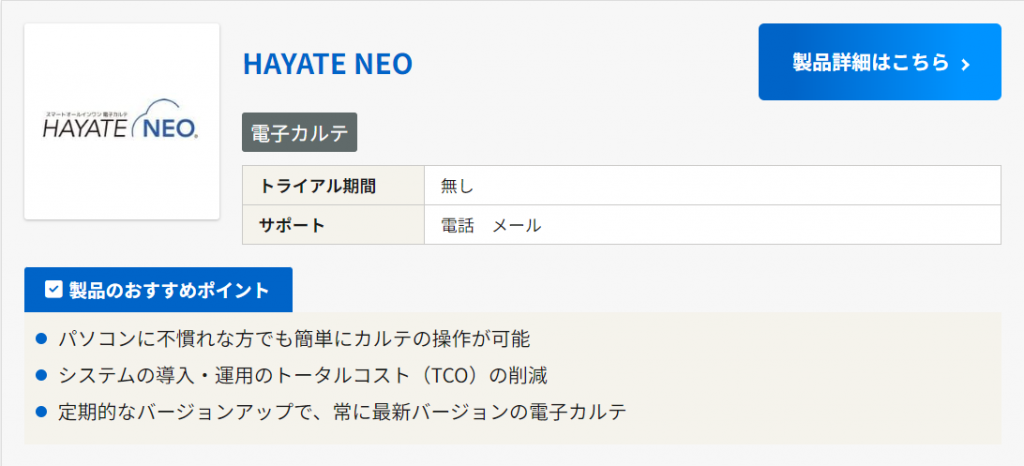Click the 定期的なバージョンアップ bullet text
Screen dimensions: 1024x466
pyautogui.click(x=342, y=411)
